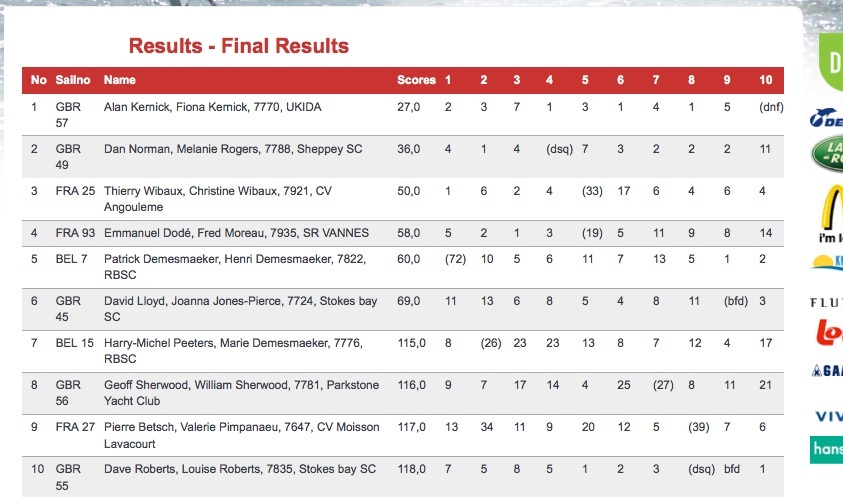The width and height of the screenshot is (843, 497).
Task: Open the green hans sponsor banner
Action: [x=826, y=450]
